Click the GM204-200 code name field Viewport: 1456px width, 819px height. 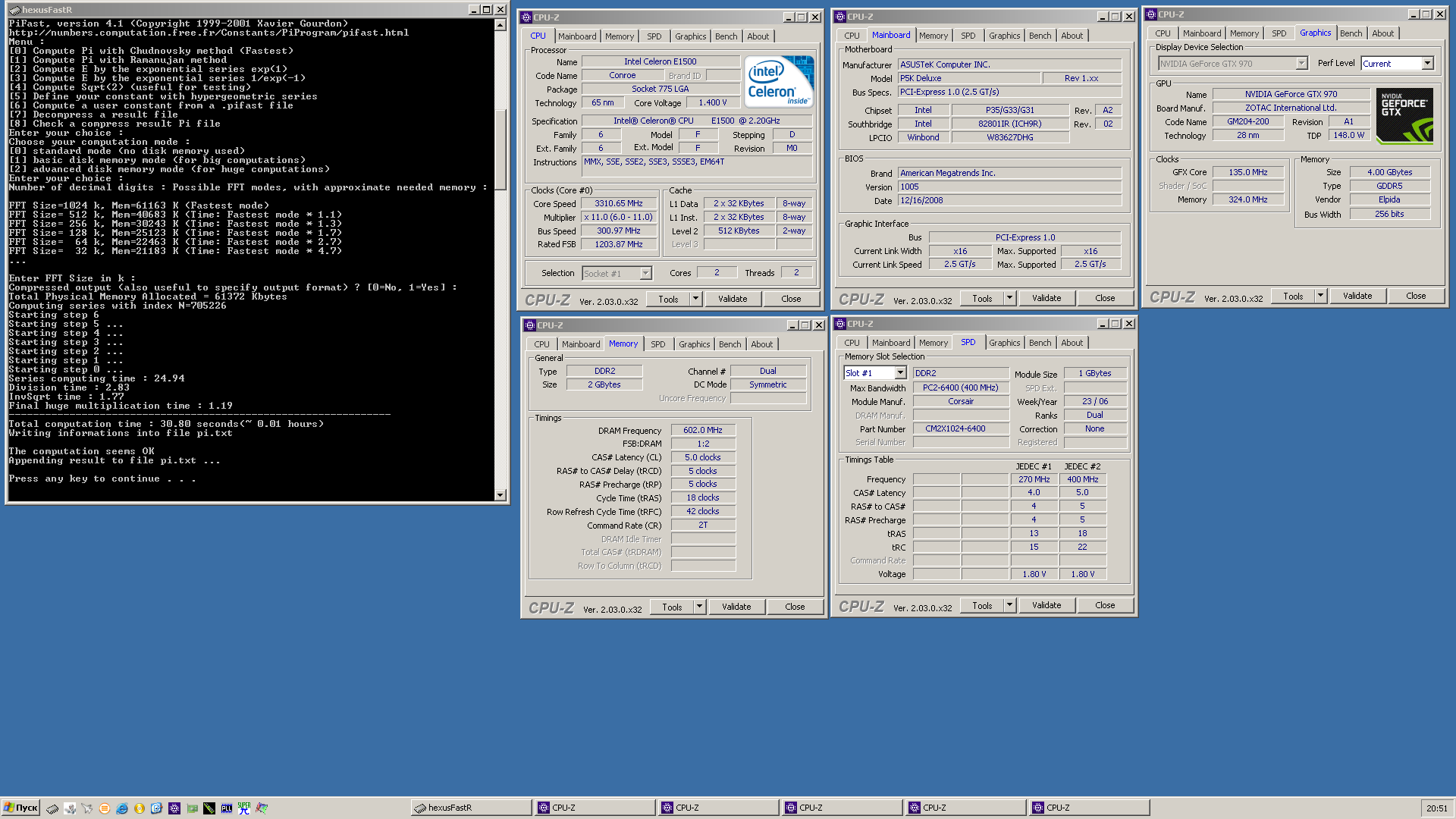click(x=1247, y=121)
